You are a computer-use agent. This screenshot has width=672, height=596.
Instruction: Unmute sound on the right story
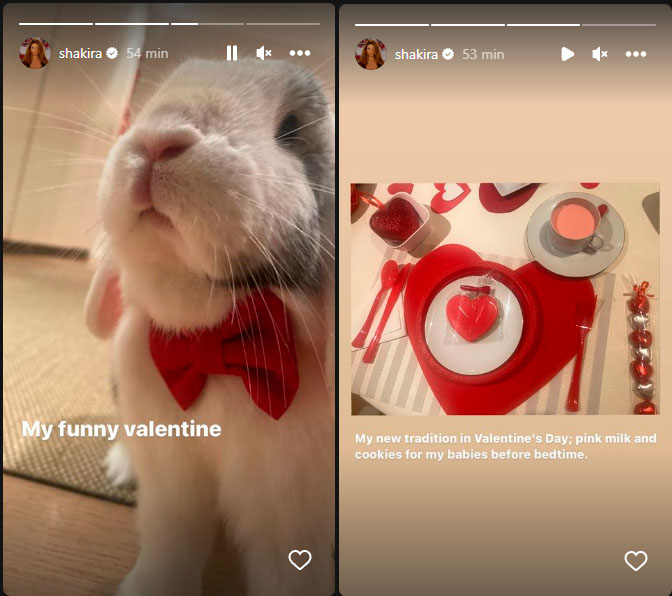point(600,54)
